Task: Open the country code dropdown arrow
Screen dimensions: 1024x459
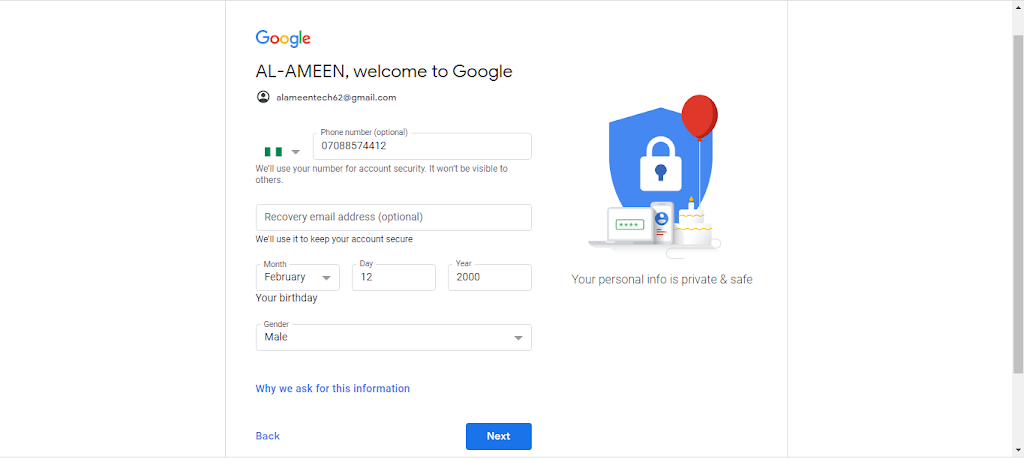Action: [295, 152]
